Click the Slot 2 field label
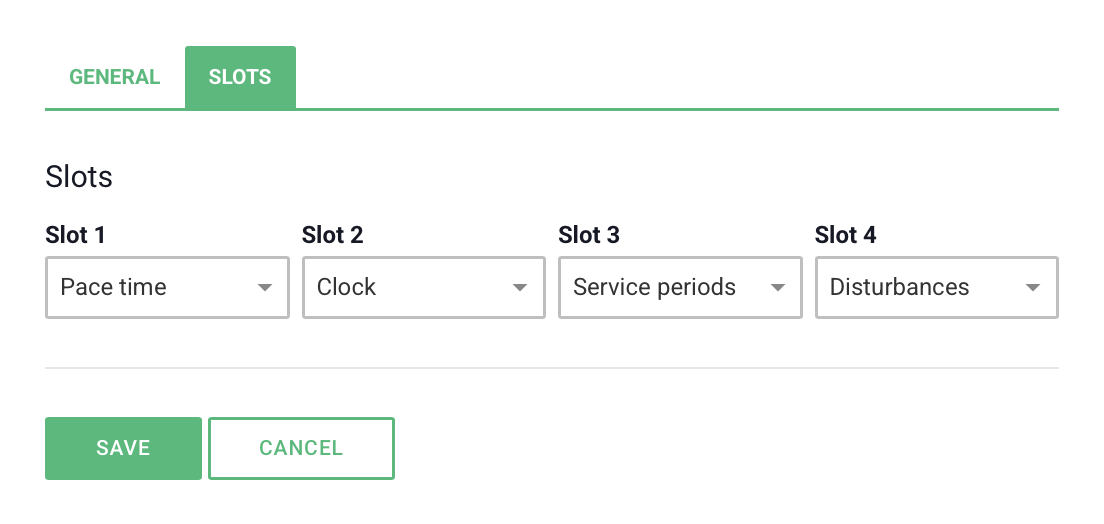The width and height of the screenshot is (1104, 524). click(332, 235)
